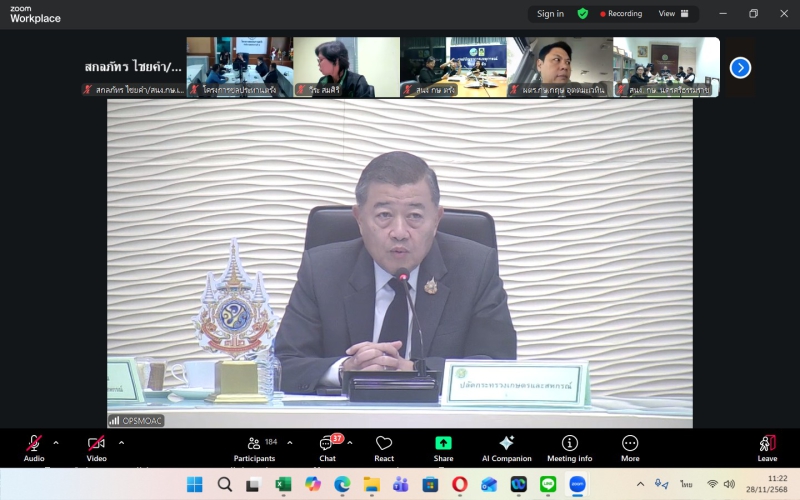Viewport: 800px width, 500px height.
Task: Unmute the microphone Audio button
Action: point(34,445)
